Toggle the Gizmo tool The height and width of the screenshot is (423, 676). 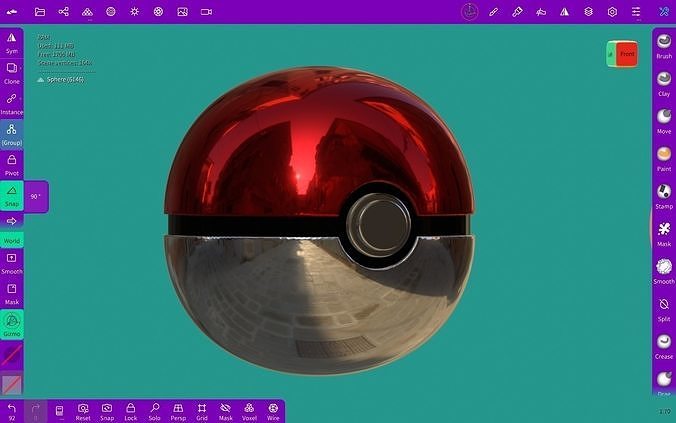(x=12, y=325)
